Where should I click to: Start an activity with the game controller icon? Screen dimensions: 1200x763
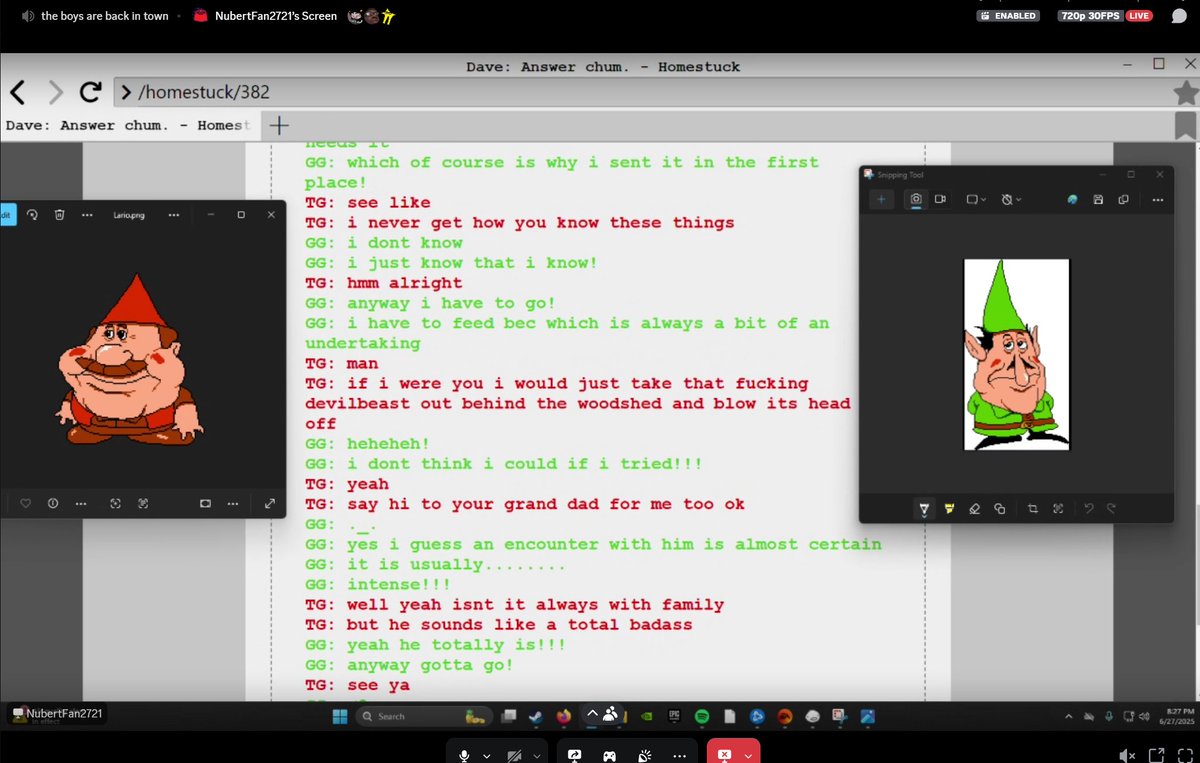(x=610, y=755)
